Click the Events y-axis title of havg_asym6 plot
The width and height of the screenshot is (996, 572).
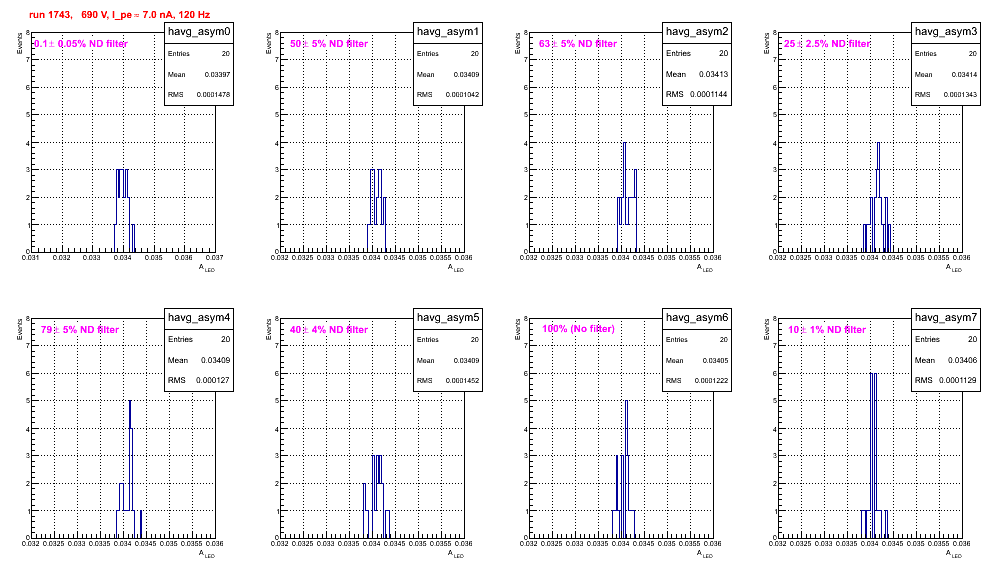tap(518, 329)
